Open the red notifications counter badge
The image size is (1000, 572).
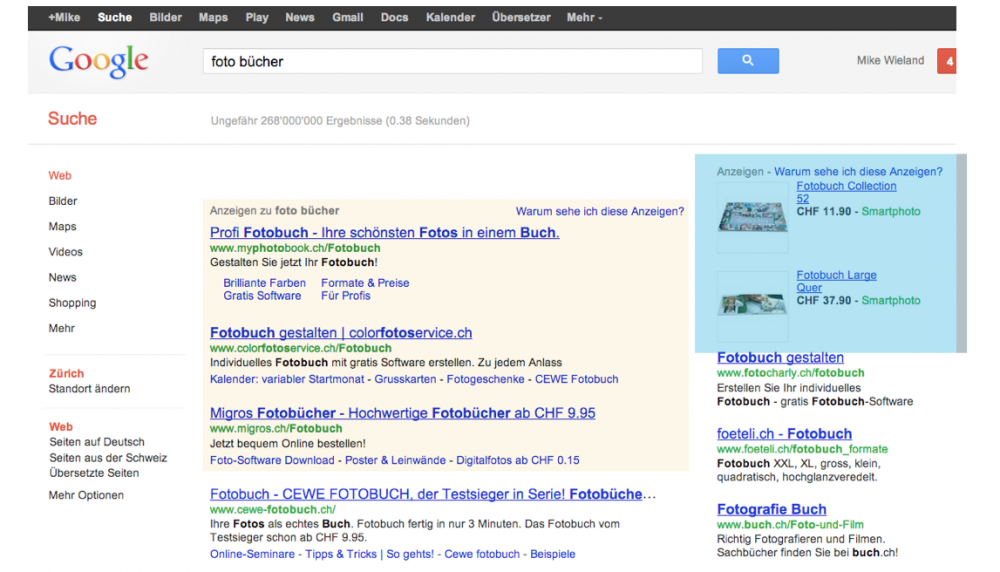pos(946,61)
